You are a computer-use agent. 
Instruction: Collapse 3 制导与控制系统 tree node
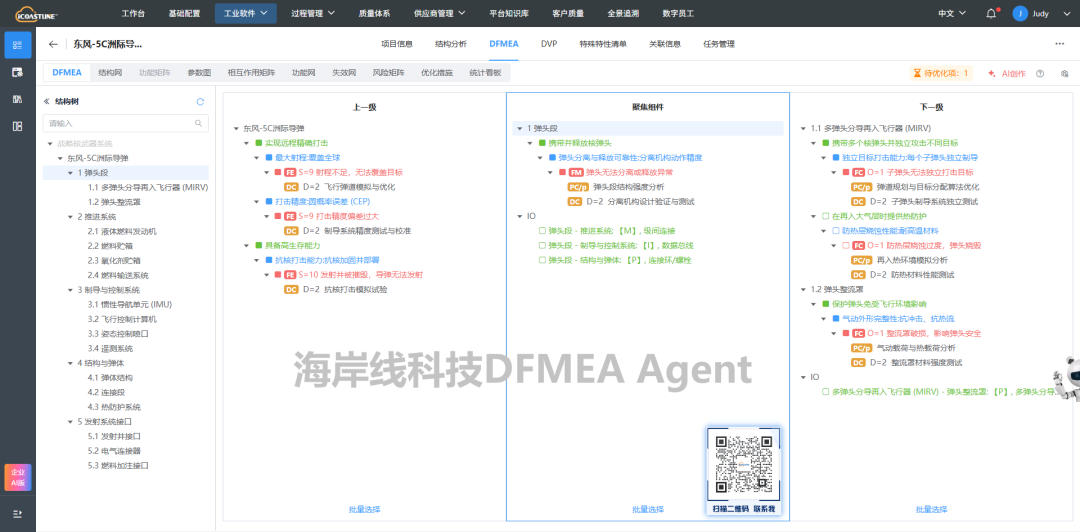click(x=71, y=290)
